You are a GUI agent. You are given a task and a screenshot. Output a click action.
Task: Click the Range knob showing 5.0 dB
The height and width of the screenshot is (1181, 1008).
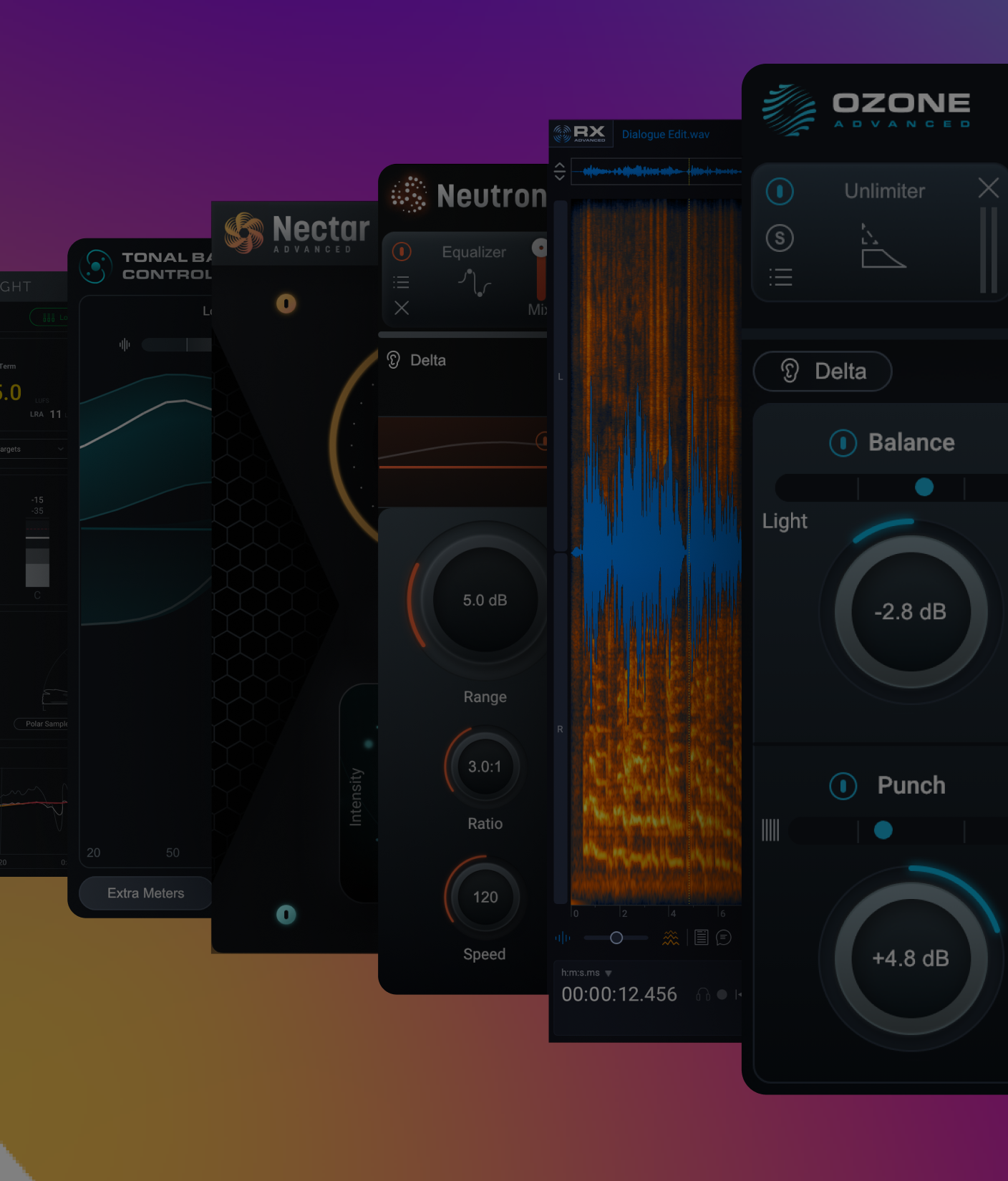[x=485, y=600]
